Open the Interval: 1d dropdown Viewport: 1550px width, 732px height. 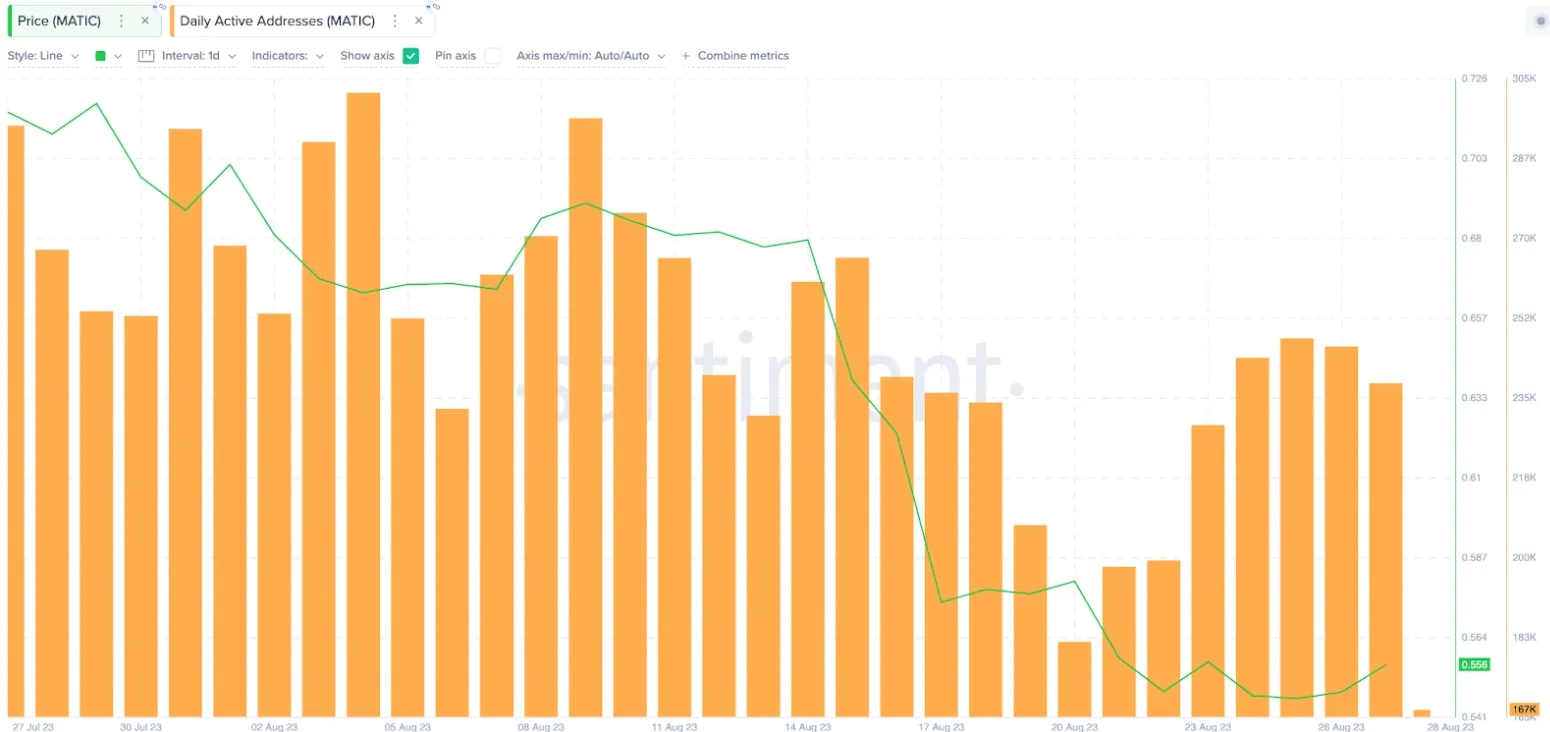199,56
